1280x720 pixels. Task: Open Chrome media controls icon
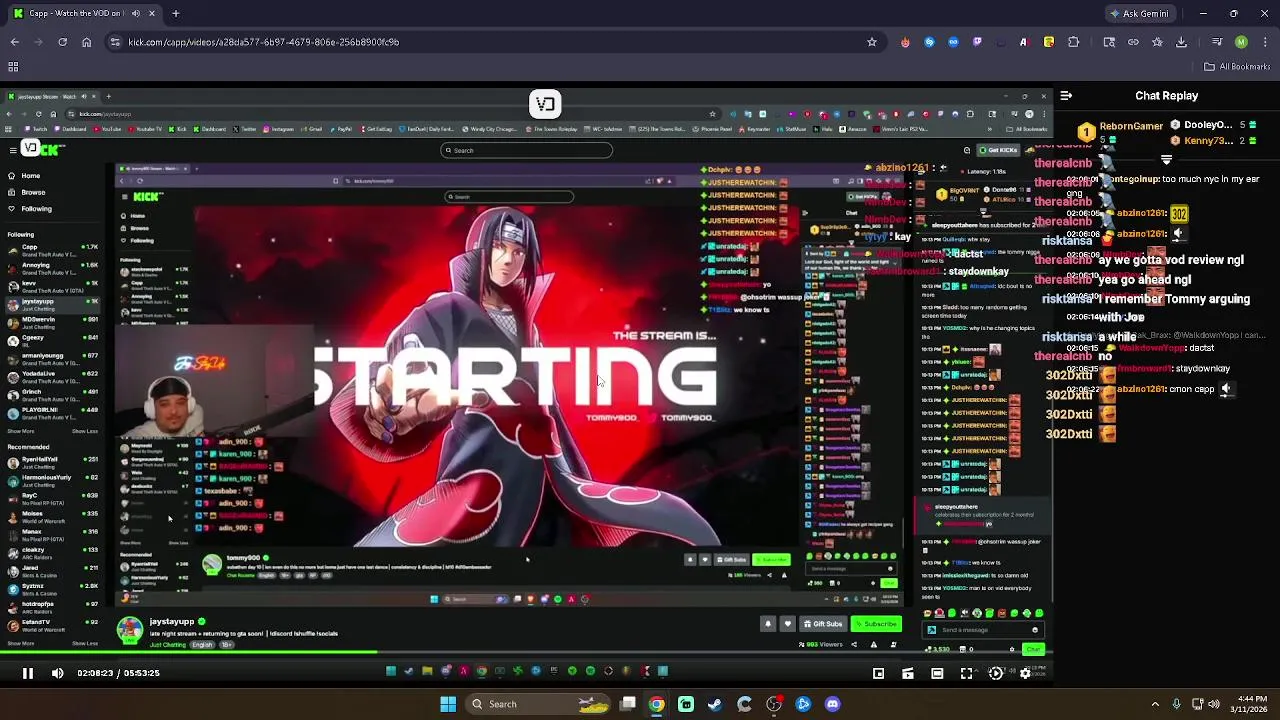click(x=1217, y=42)
